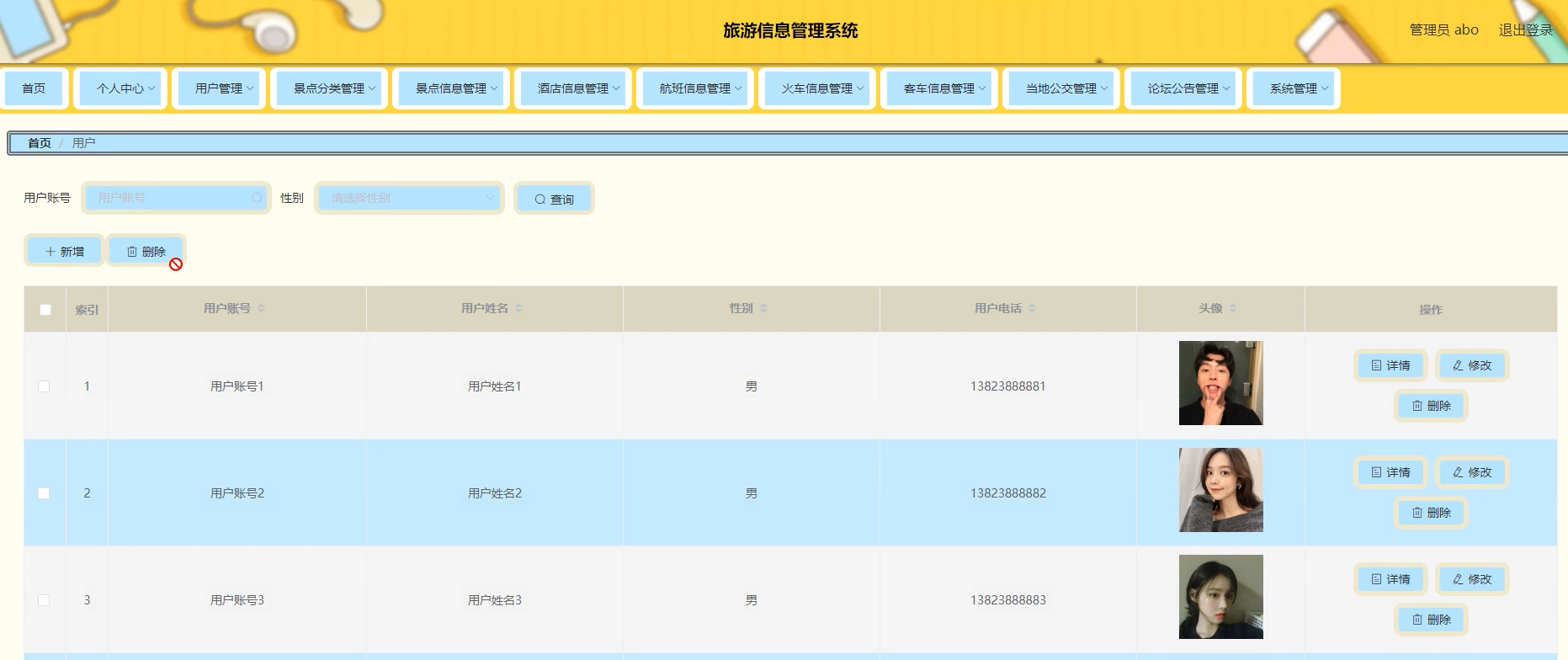1568x660 pixels.
Task: Check the checkbox for row 3
Action: [44, 600]
